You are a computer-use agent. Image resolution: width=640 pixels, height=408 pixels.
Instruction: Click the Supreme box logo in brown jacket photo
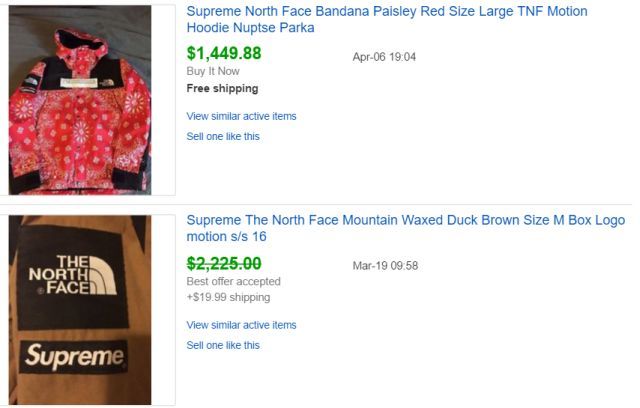(x=74, y=356)
